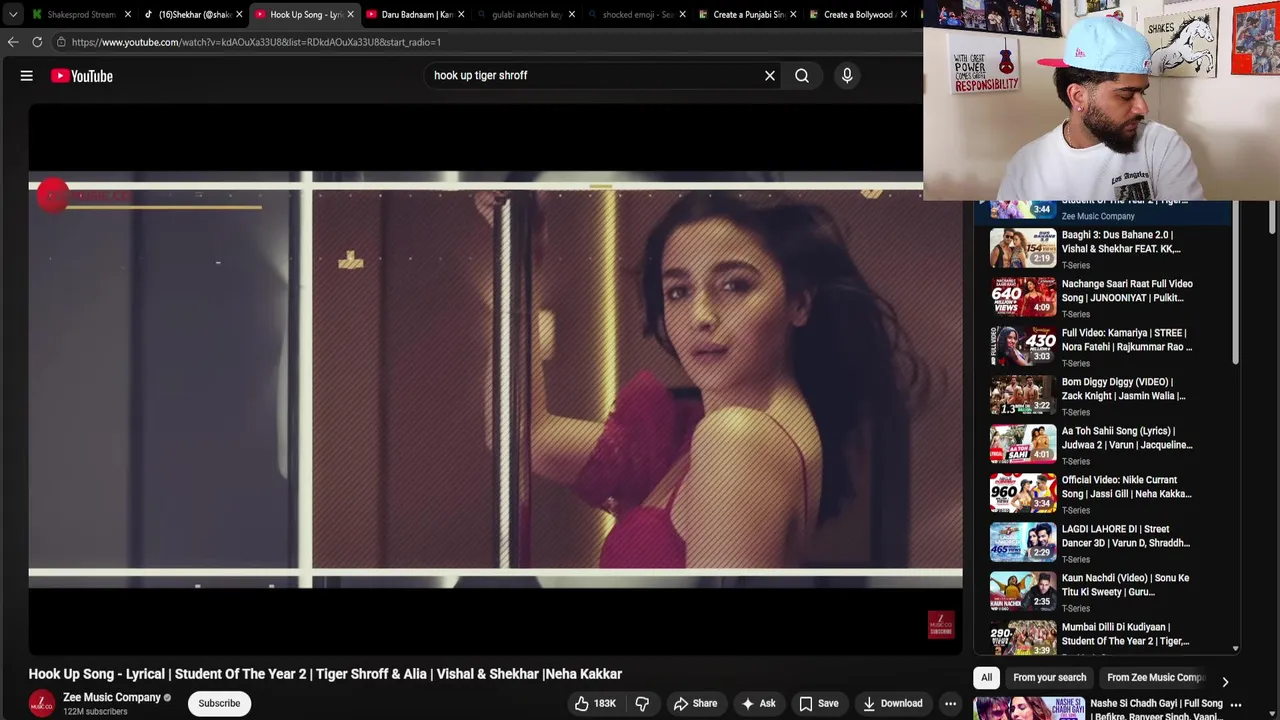Download the Hook Up Song video
Image resolution: width=1280 pixels, height=720 pixels.
pos(892,703)
